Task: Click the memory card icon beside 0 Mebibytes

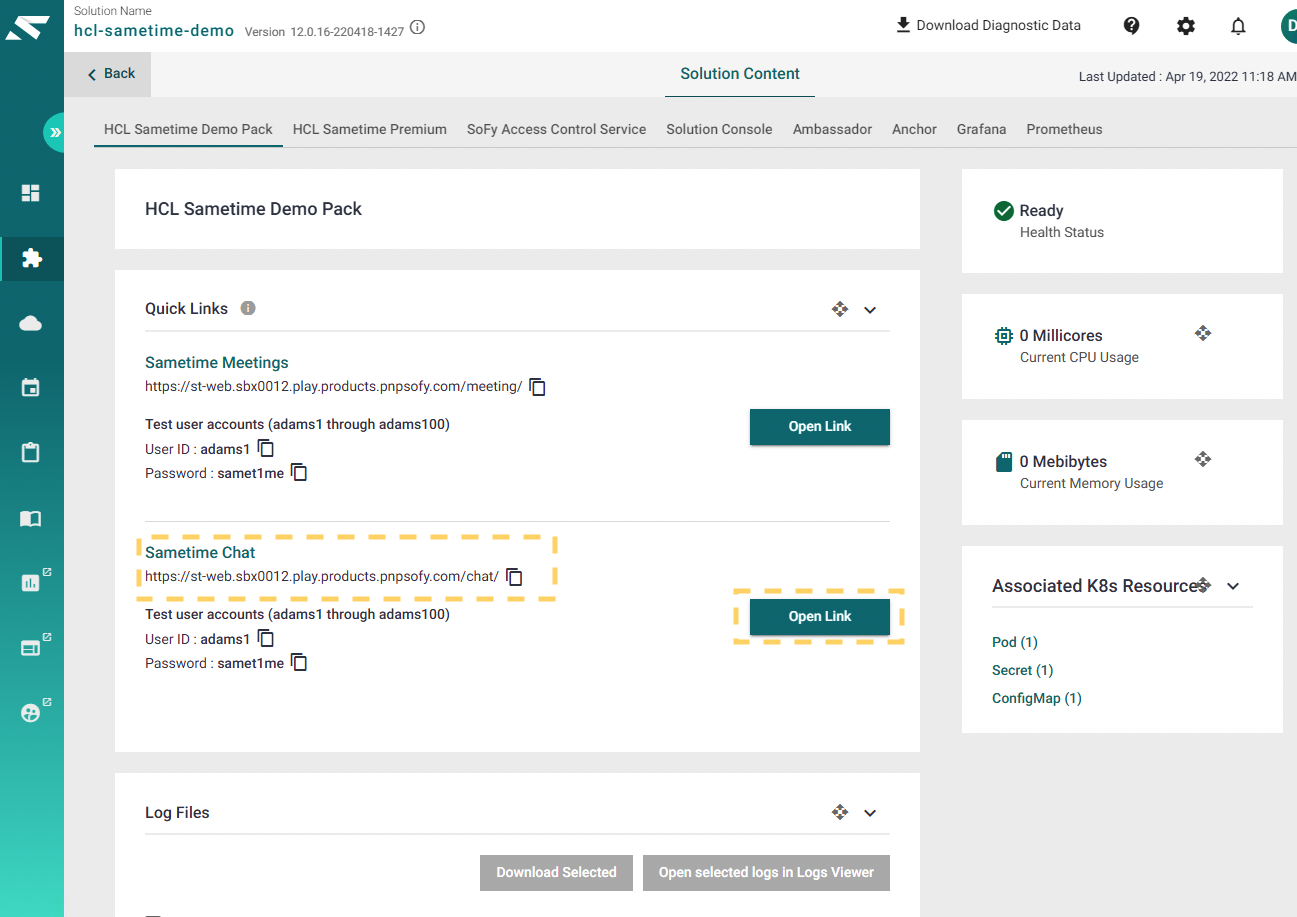Action: click(x=1003, y=462)
